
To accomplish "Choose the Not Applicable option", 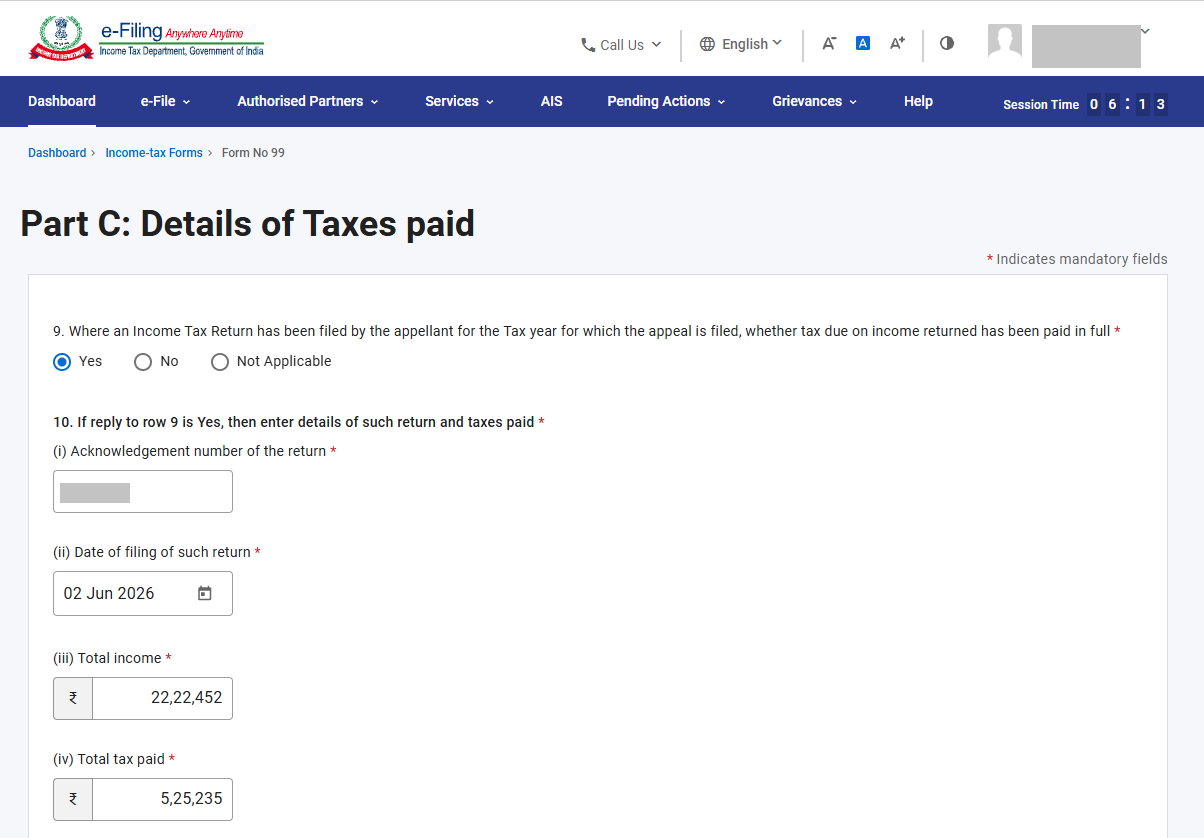I will [x=271, y=362].
